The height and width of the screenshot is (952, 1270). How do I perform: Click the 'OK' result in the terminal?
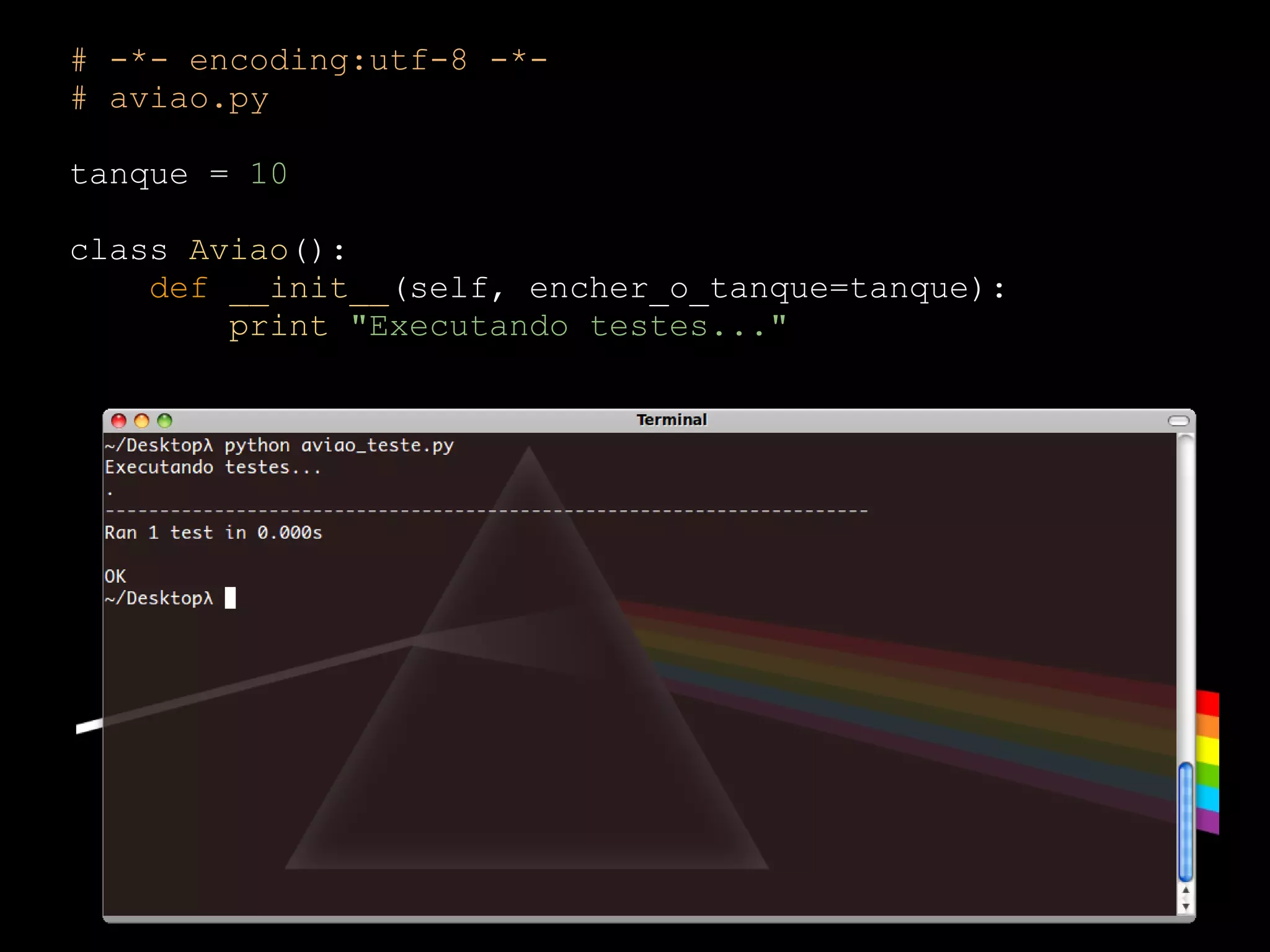(x=115, y=576)
